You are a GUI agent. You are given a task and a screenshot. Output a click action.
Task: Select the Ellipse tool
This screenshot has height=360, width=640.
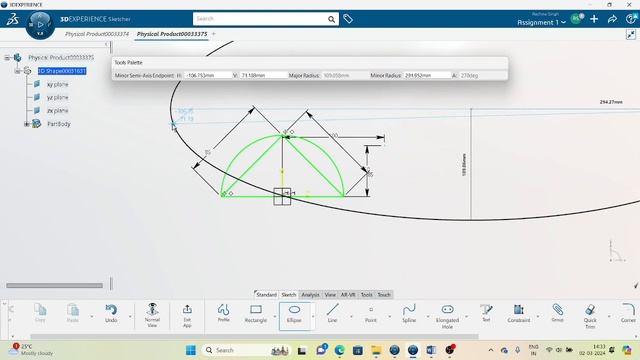(x=294, y=313)
